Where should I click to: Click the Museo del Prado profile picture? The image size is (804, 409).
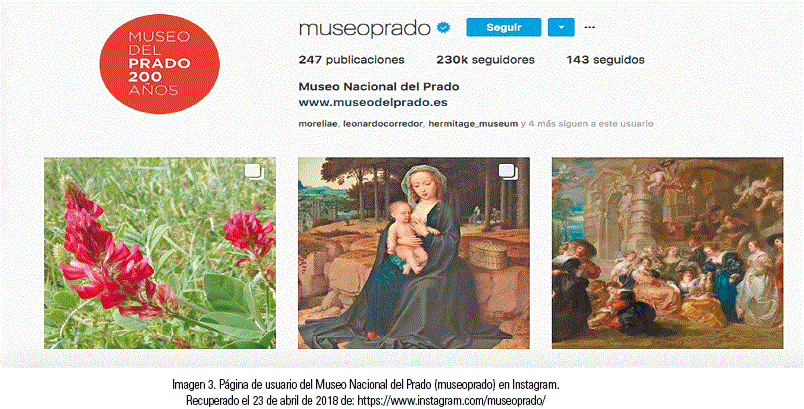pyautogui.click(x=159, y=64)
